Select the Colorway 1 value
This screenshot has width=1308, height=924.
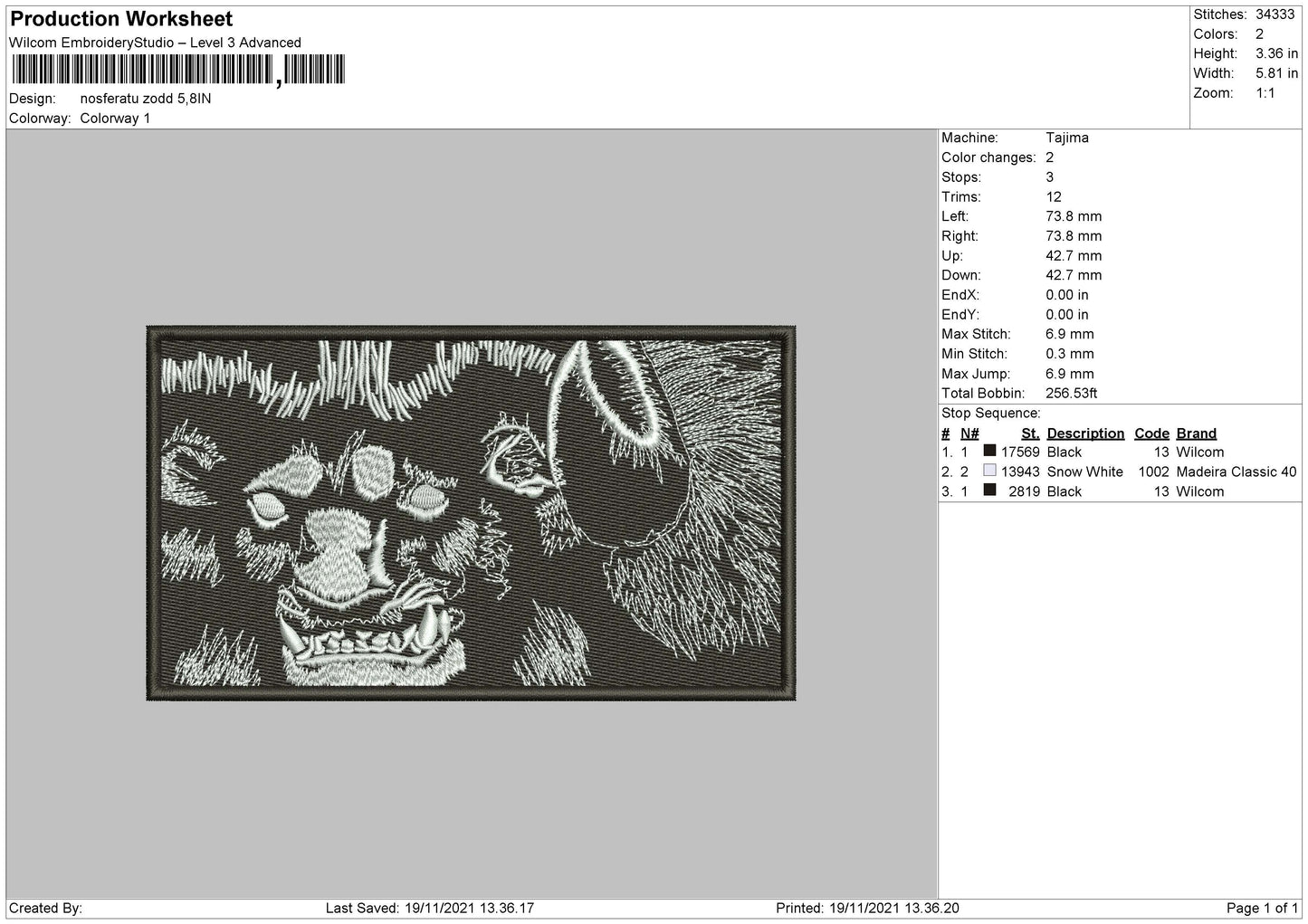(115, 119)
